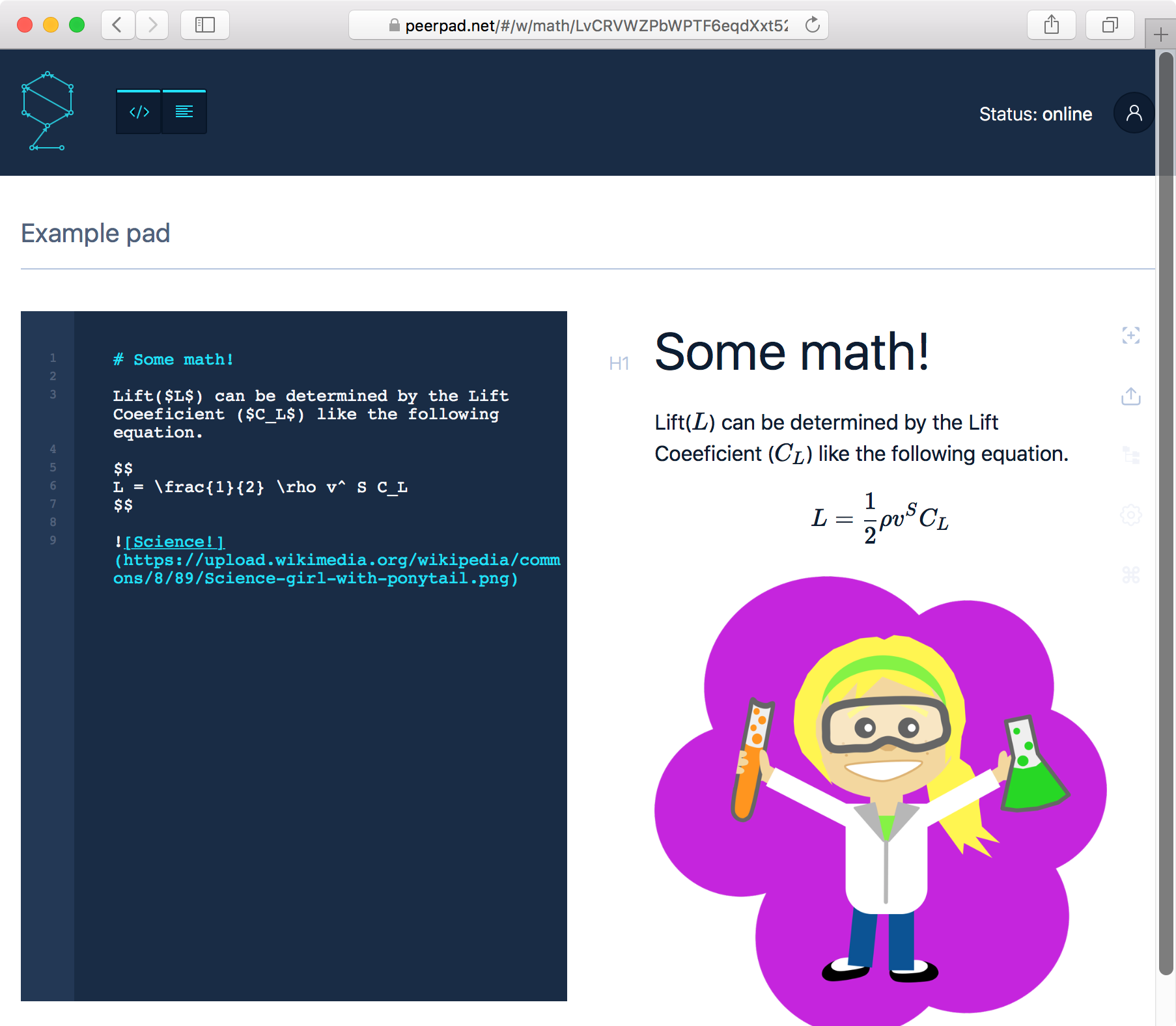Share the page via Safari share button
The width and height of the screenshot is (1176, 1026).
1051,25
